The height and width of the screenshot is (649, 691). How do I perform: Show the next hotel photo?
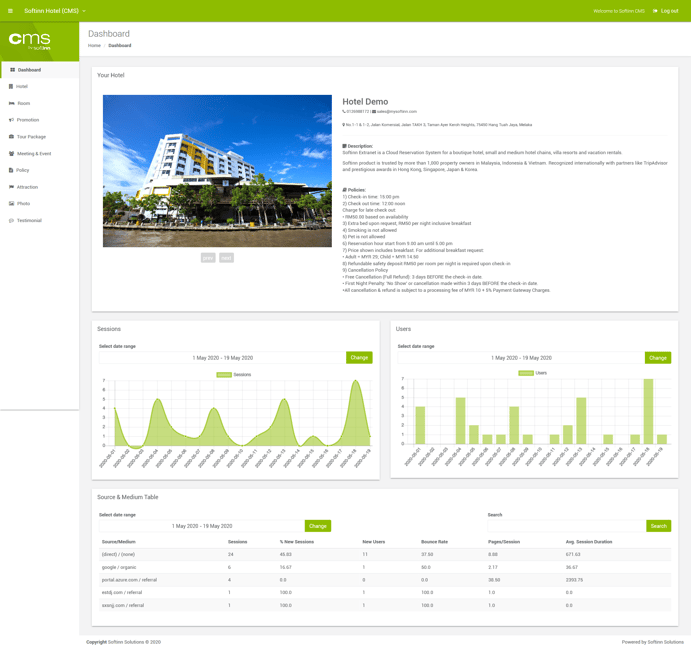point(227,258)
